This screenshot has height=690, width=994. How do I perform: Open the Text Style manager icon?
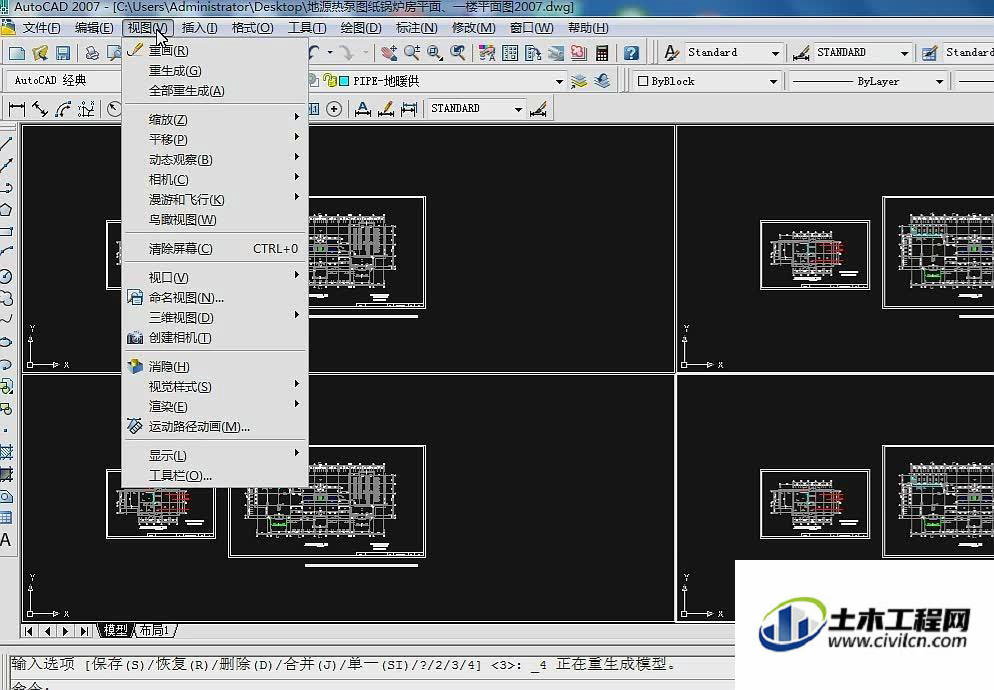(671, 53)
